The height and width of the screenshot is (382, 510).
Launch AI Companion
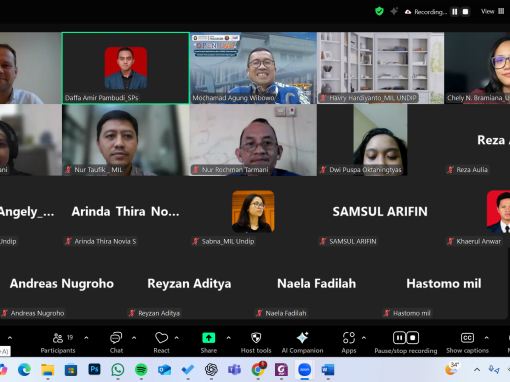coord(302,342)
